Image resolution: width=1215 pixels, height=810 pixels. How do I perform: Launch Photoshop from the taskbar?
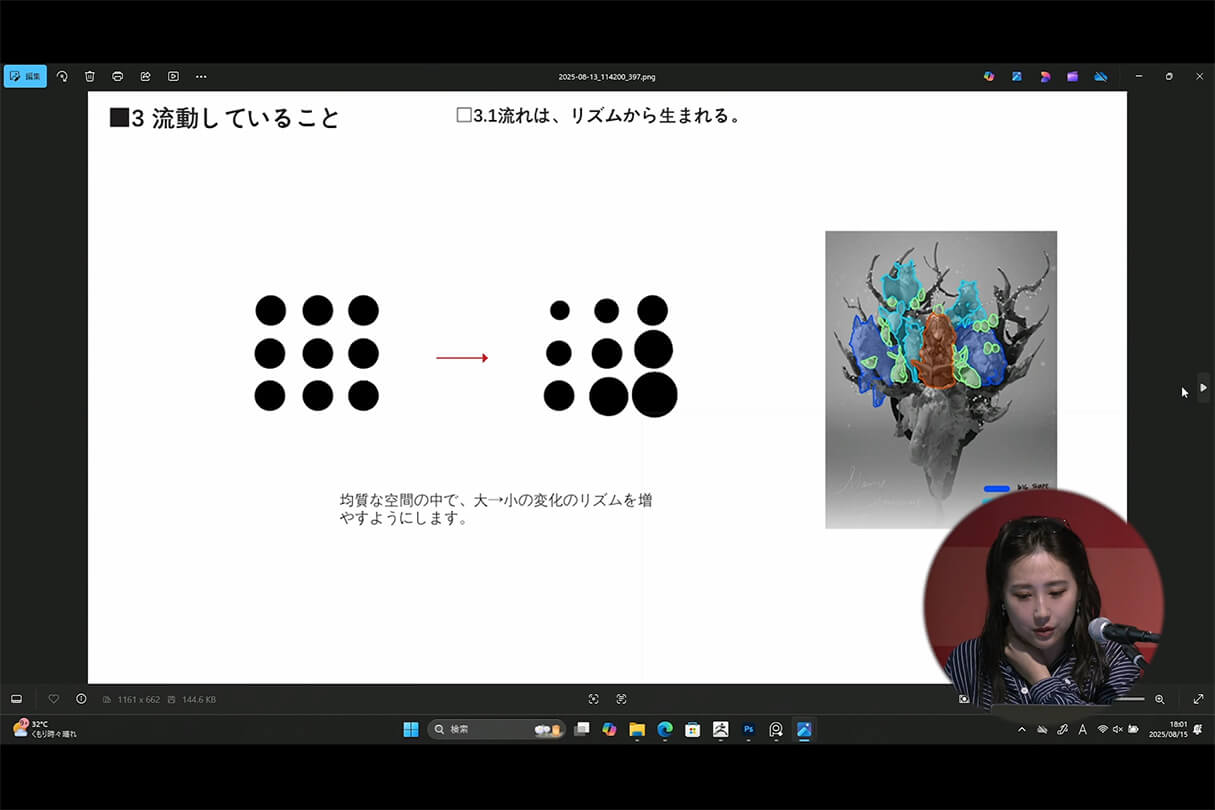748,729
